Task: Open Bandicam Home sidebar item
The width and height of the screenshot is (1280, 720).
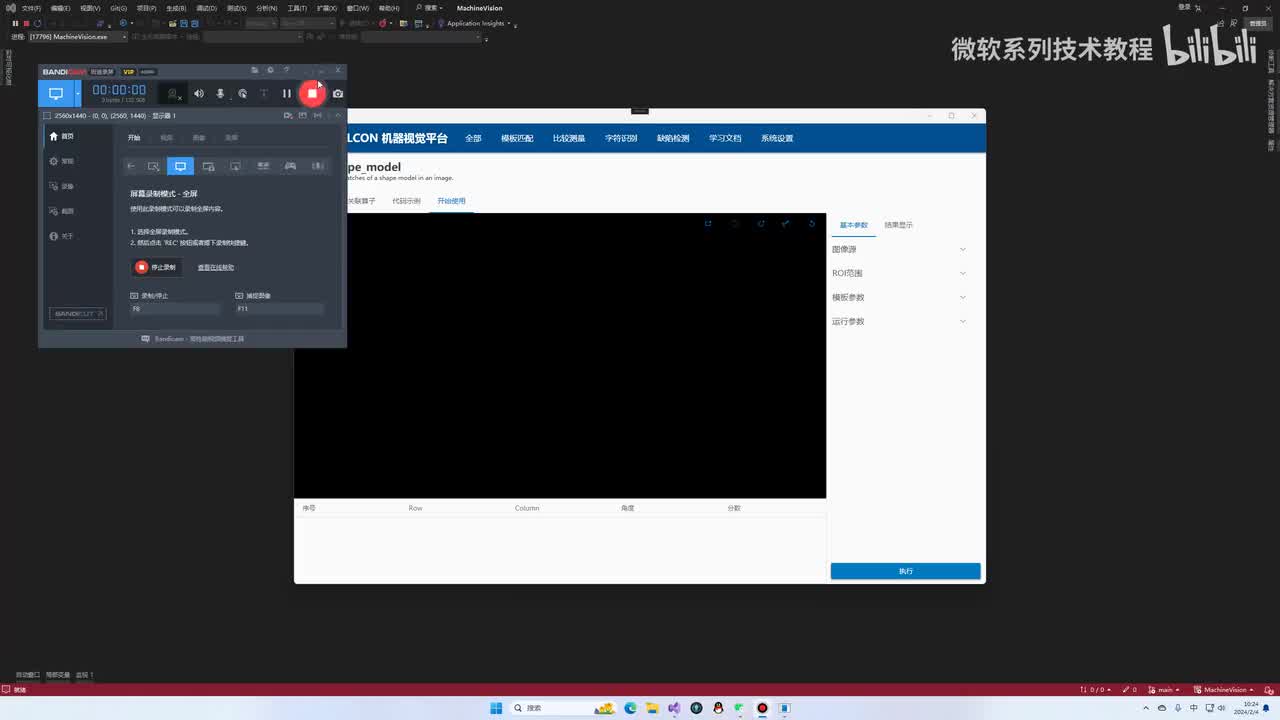Action: pyautogui.click(x=62, y=136)
